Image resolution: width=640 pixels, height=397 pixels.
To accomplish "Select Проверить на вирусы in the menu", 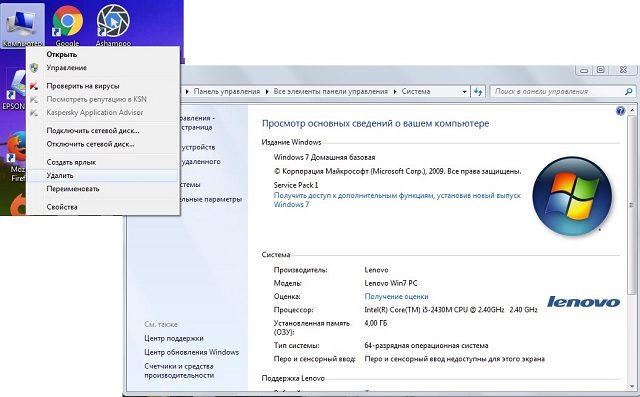I will (103, 86).
